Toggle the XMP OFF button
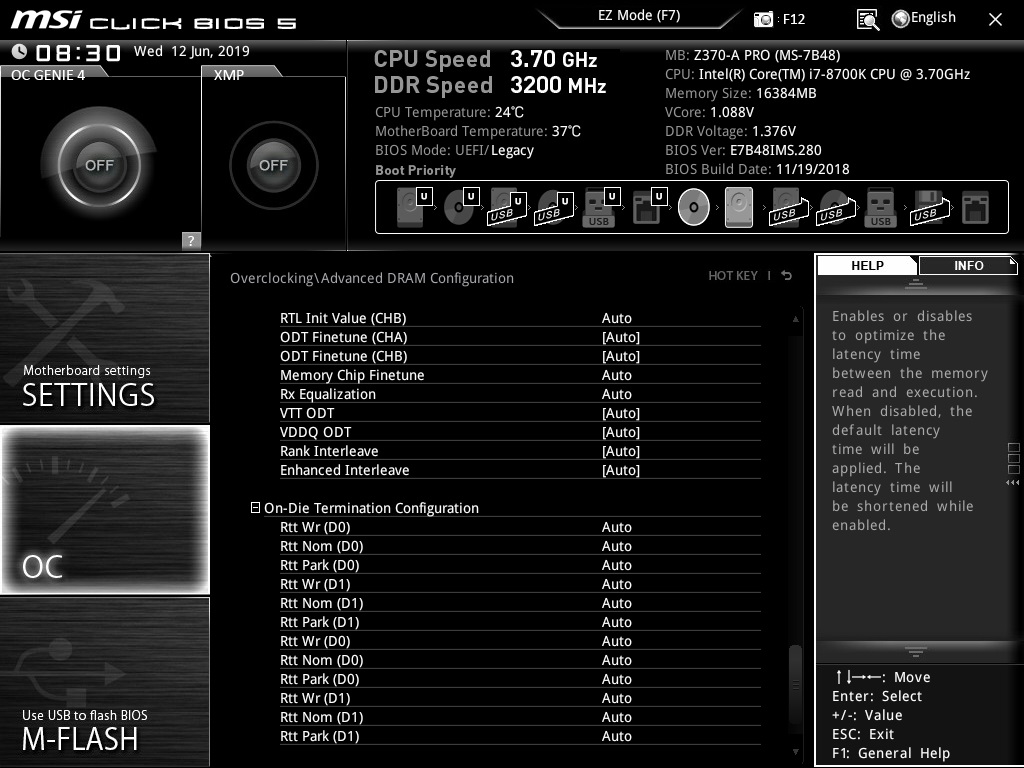1024x768 pixels. 273,165
